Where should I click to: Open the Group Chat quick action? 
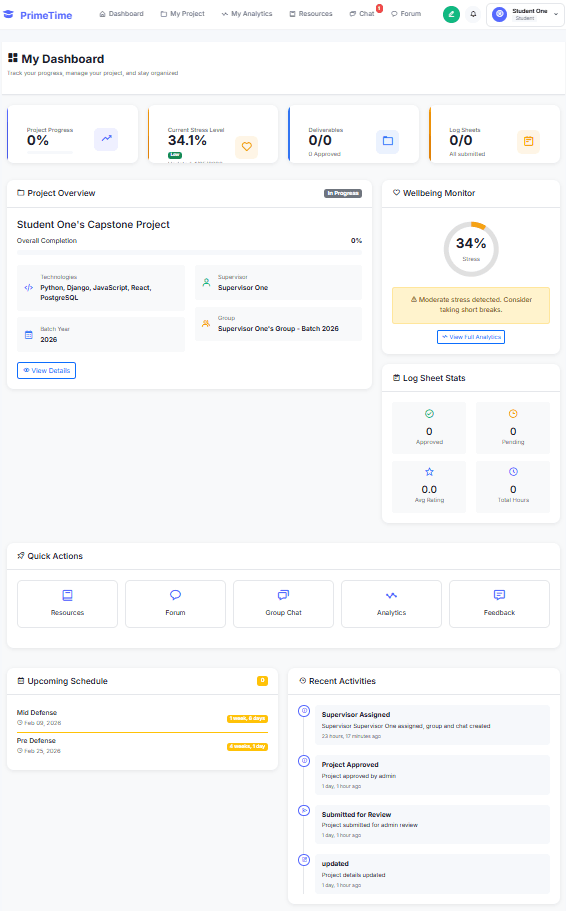click(284, 604)
